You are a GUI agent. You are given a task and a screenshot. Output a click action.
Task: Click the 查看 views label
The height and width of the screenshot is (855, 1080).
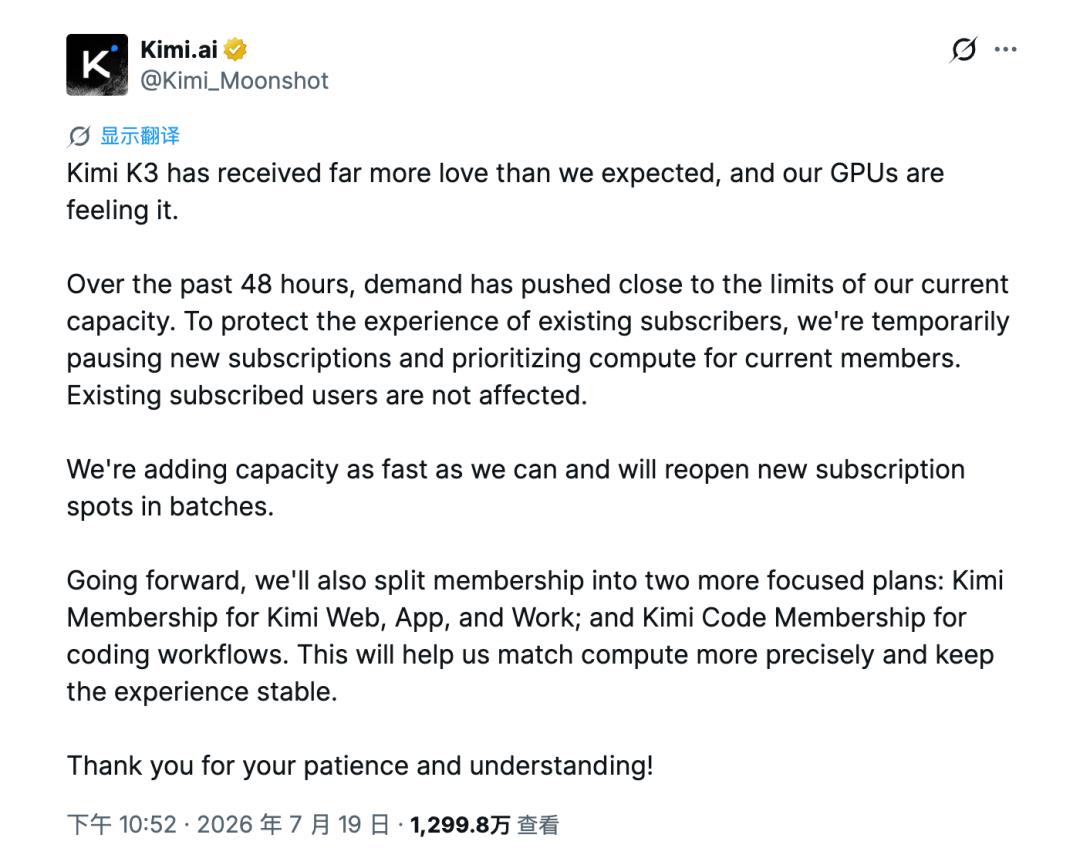(538, 824)
